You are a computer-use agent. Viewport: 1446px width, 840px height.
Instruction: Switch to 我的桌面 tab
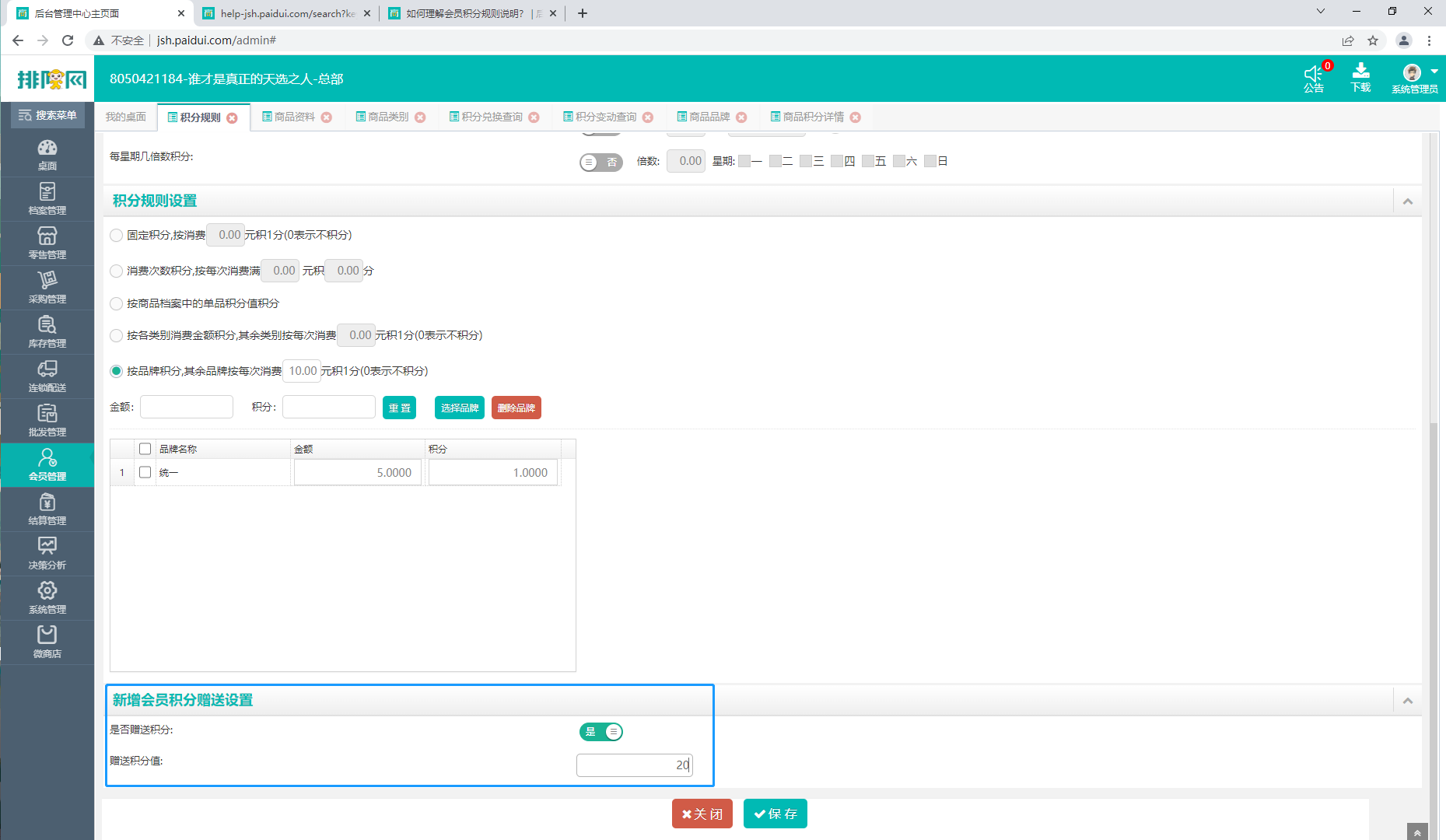pyautogui.click(x=126, y=117)
